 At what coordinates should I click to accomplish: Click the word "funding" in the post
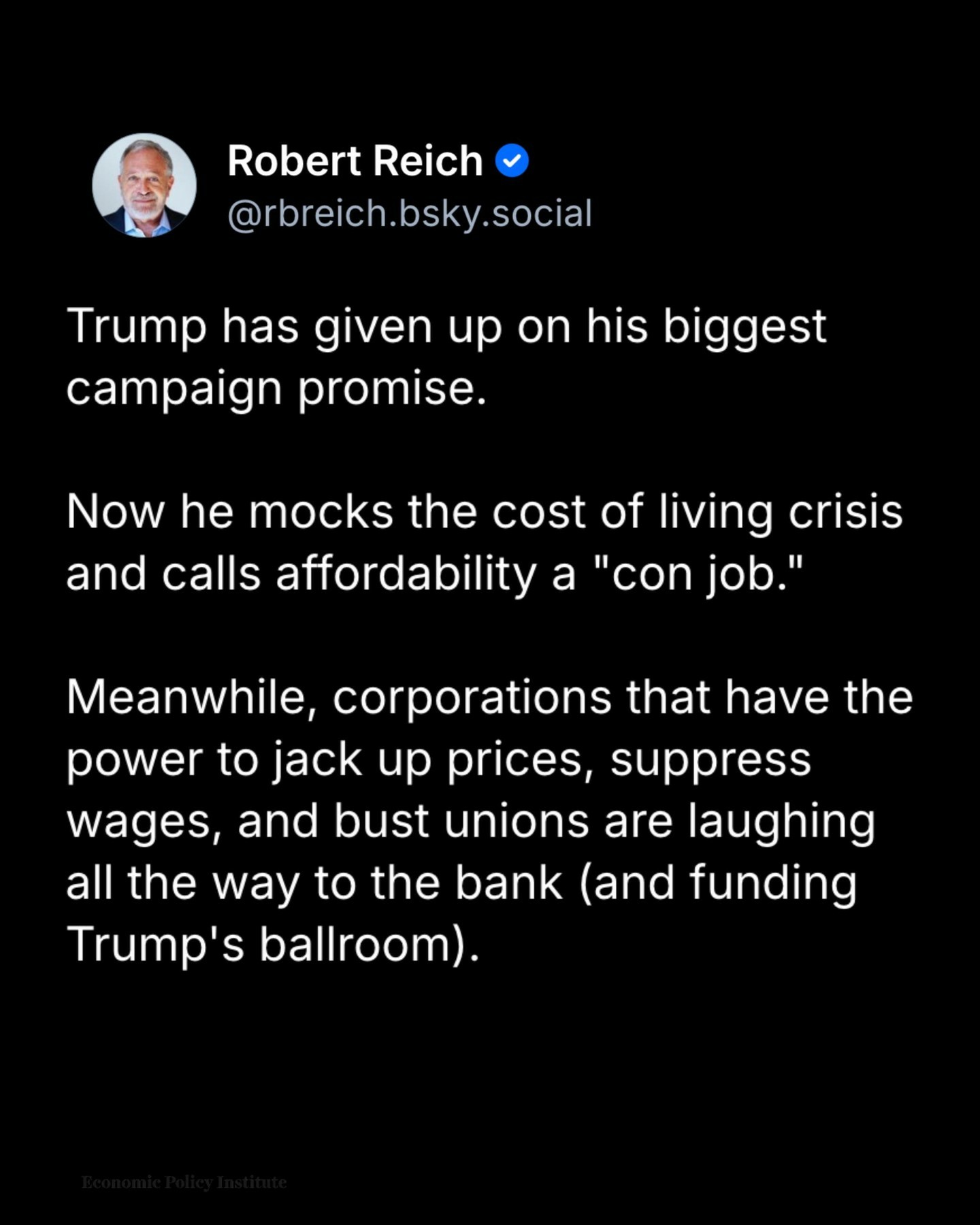click(772, 883)
